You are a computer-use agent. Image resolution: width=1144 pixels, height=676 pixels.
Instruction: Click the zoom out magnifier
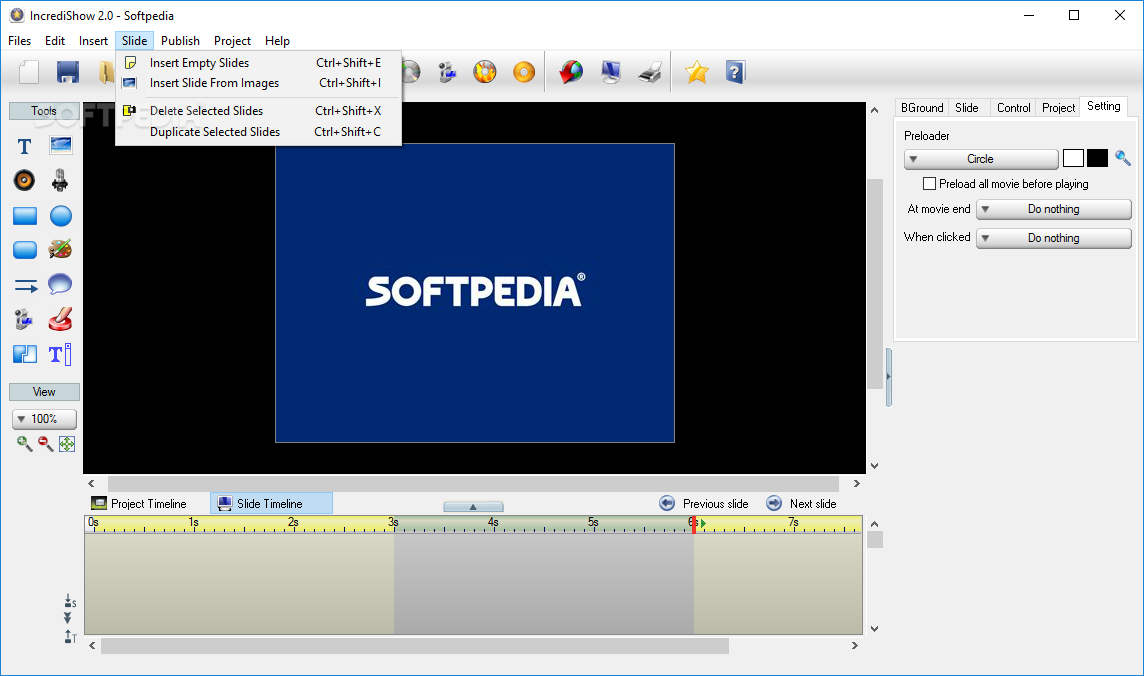45,443
